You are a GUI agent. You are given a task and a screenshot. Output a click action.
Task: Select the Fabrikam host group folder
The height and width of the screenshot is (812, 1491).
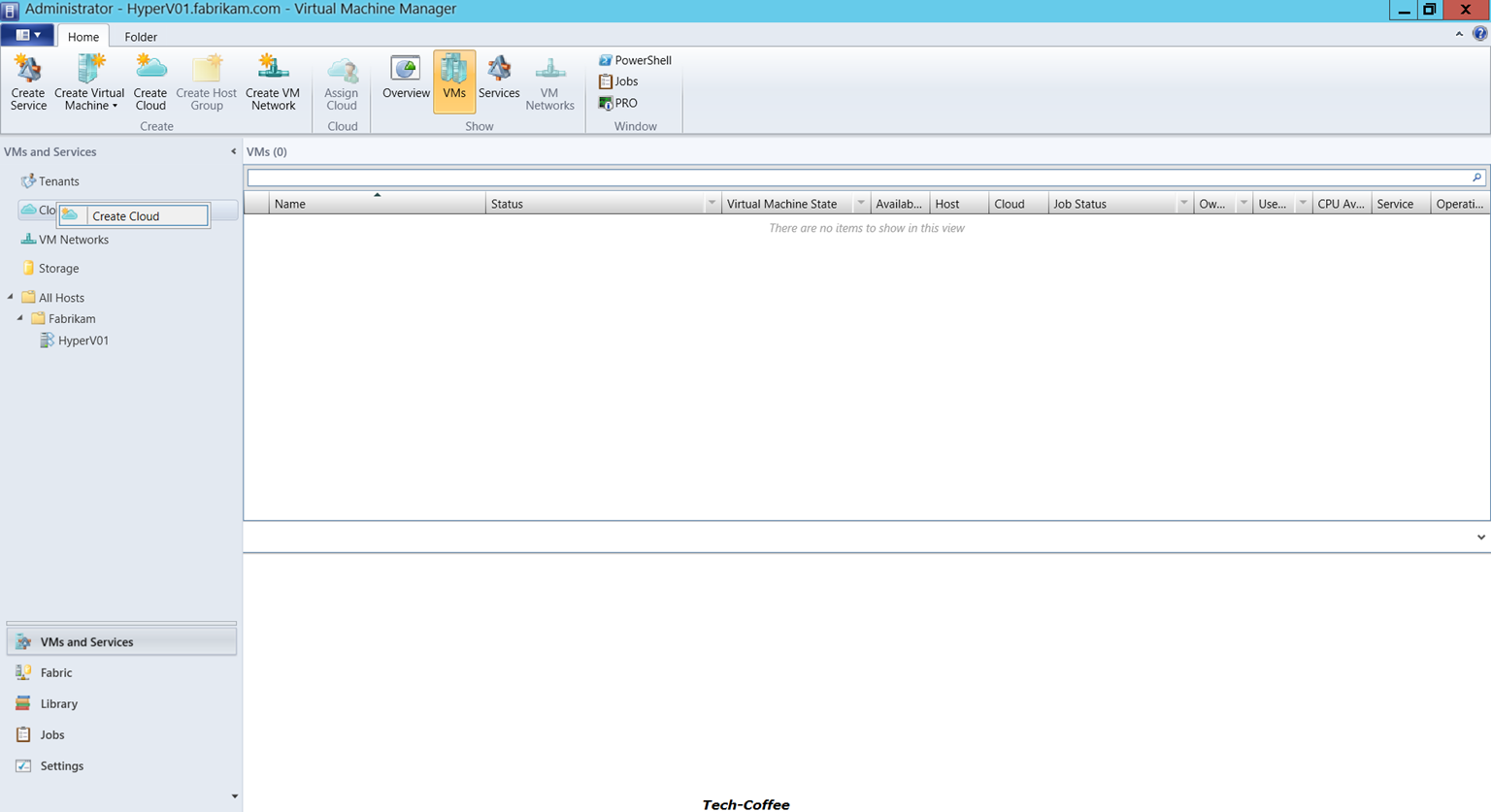[x=63, y=319]
